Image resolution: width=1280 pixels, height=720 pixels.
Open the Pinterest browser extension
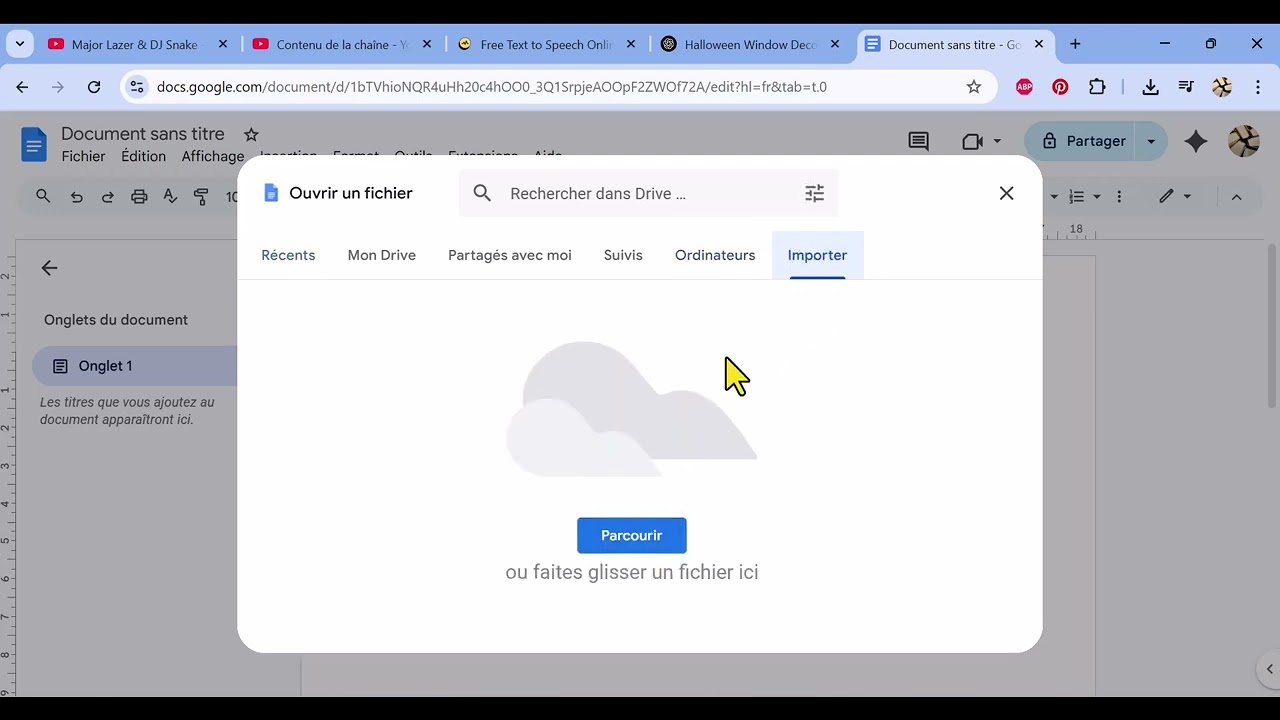[x=1060, y=87]
